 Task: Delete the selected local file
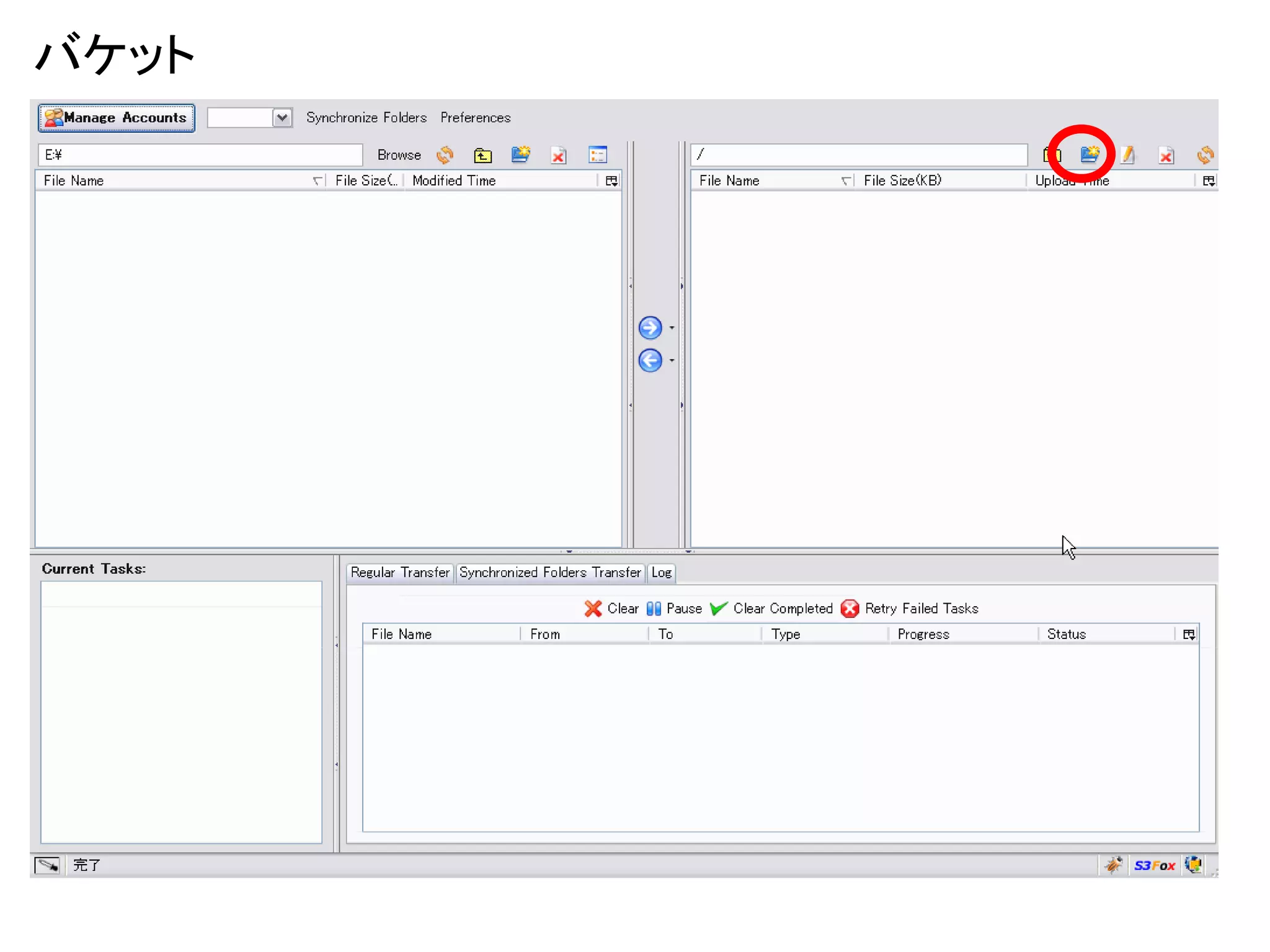point(559,155)
